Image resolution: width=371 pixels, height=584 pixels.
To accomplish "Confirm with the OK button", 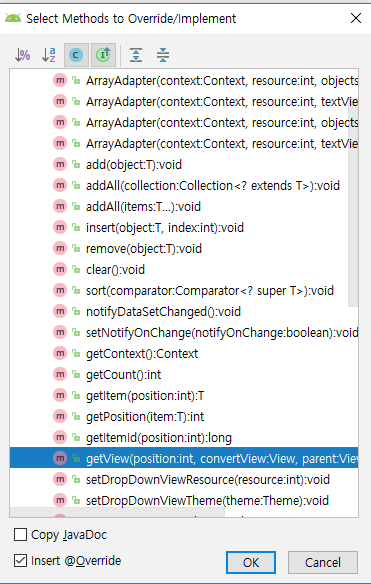I will pyautogui.click(x=251, y=562).
